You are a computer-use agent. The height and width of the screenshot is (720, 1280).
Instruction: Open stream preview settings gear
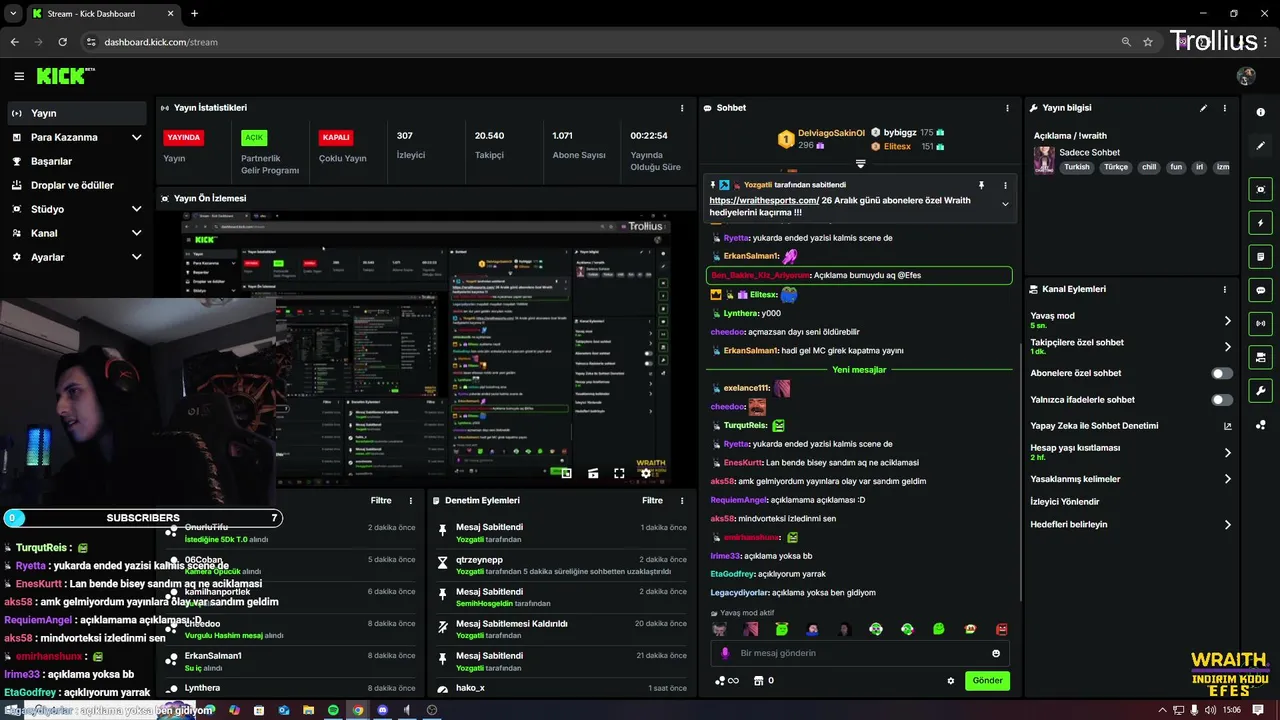click(x=646, y=473)
